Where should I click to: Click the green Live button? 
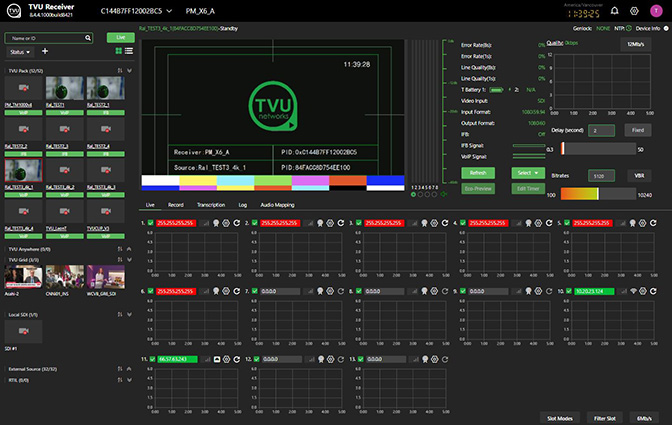(x=120, y=37)
